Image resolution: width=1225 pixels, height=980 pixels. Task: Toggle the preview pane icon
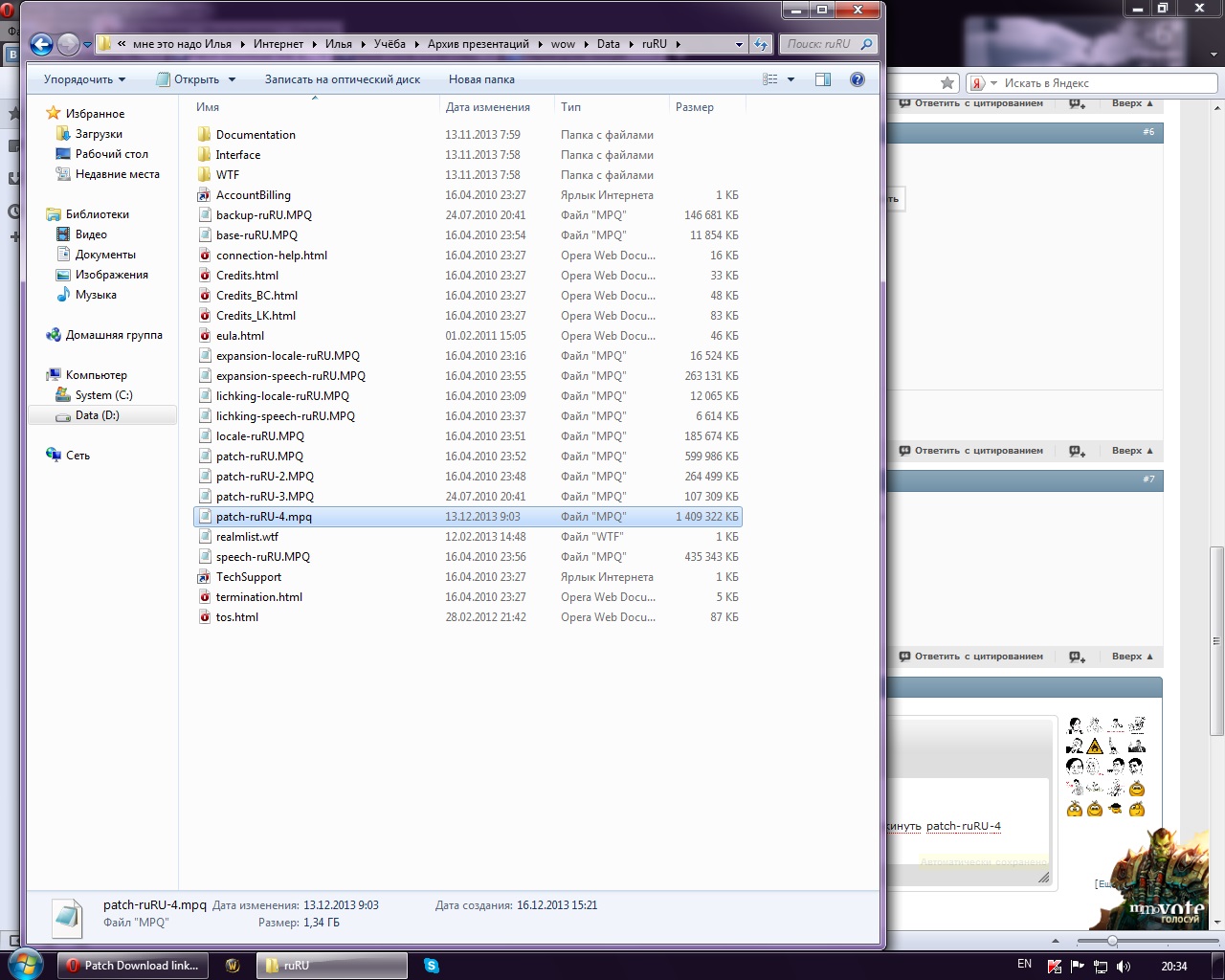(x=823, y=79)
